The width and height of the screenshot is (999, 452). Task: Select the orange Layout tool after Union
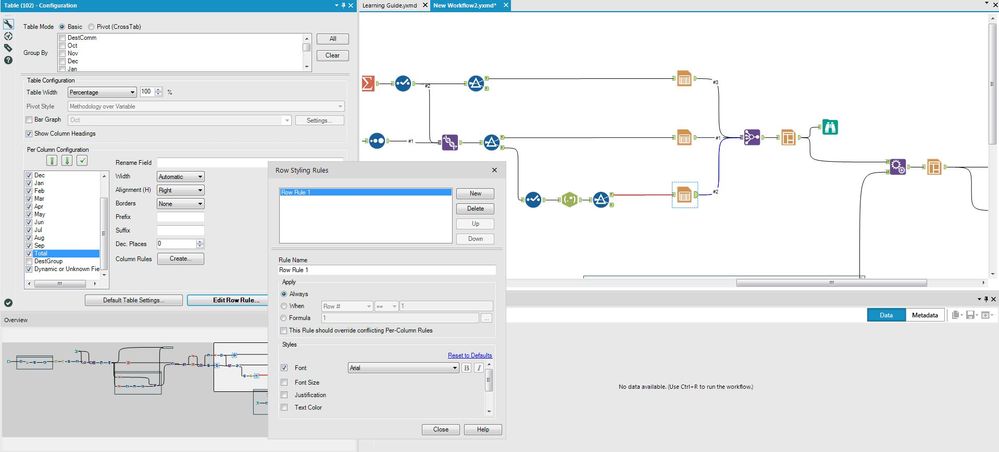[x=788, y=137]
